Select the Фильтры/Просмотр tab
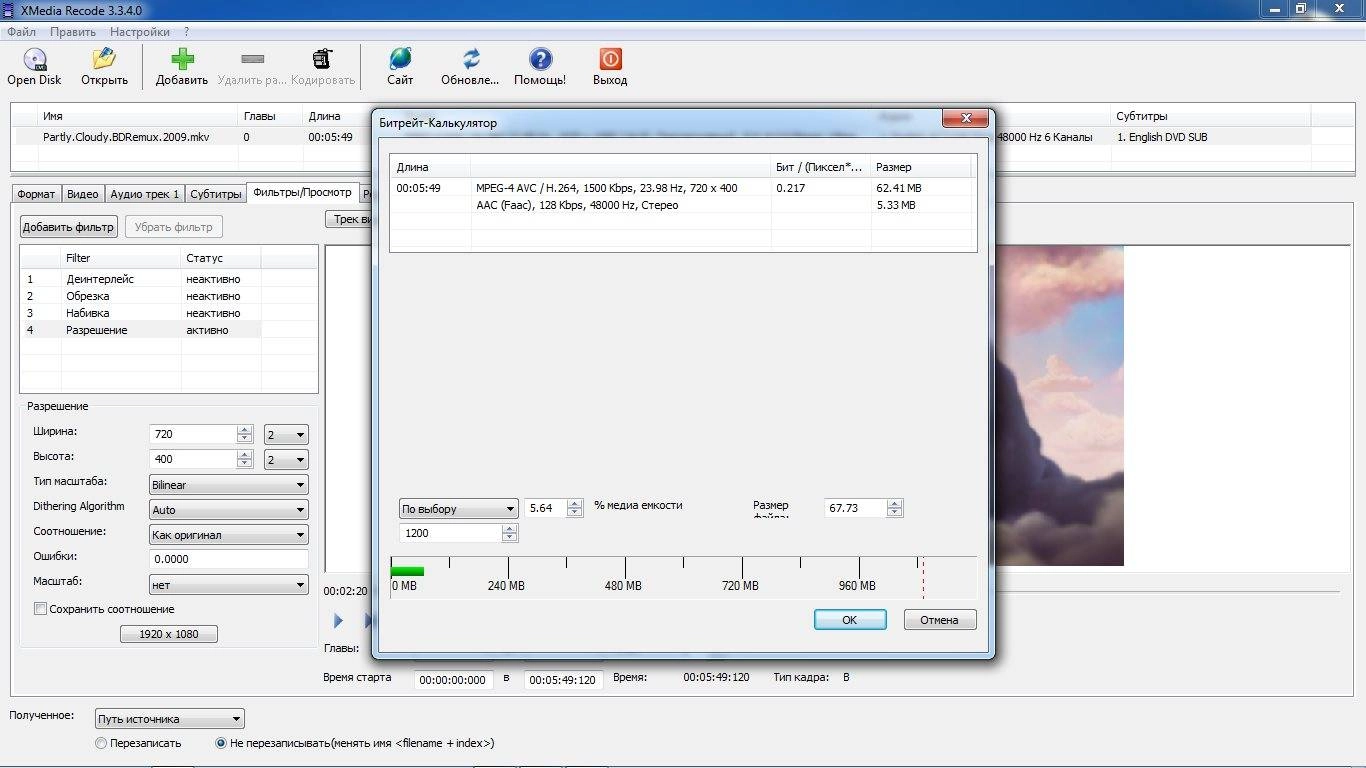 pos(302,192)
